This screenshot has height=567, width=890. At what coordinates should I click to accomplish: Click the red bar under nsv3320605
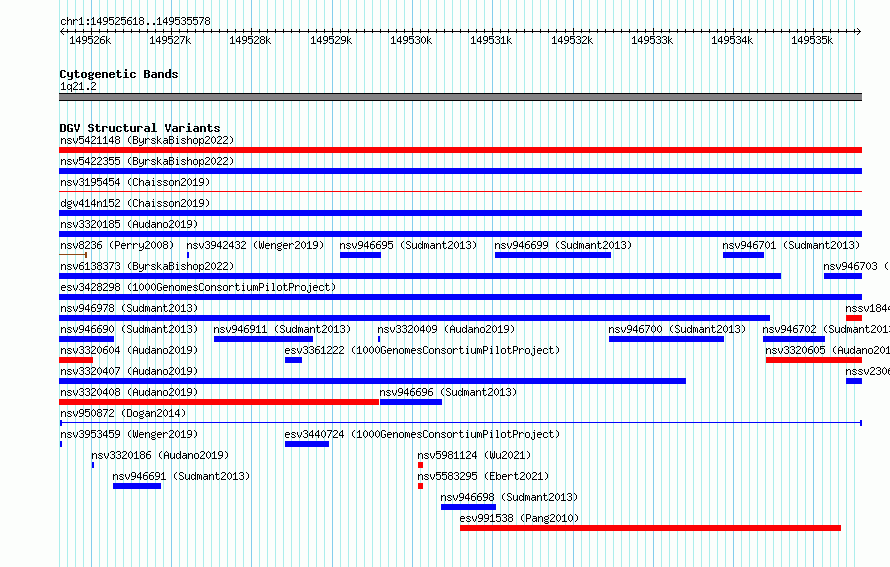[x=814, y=360]
